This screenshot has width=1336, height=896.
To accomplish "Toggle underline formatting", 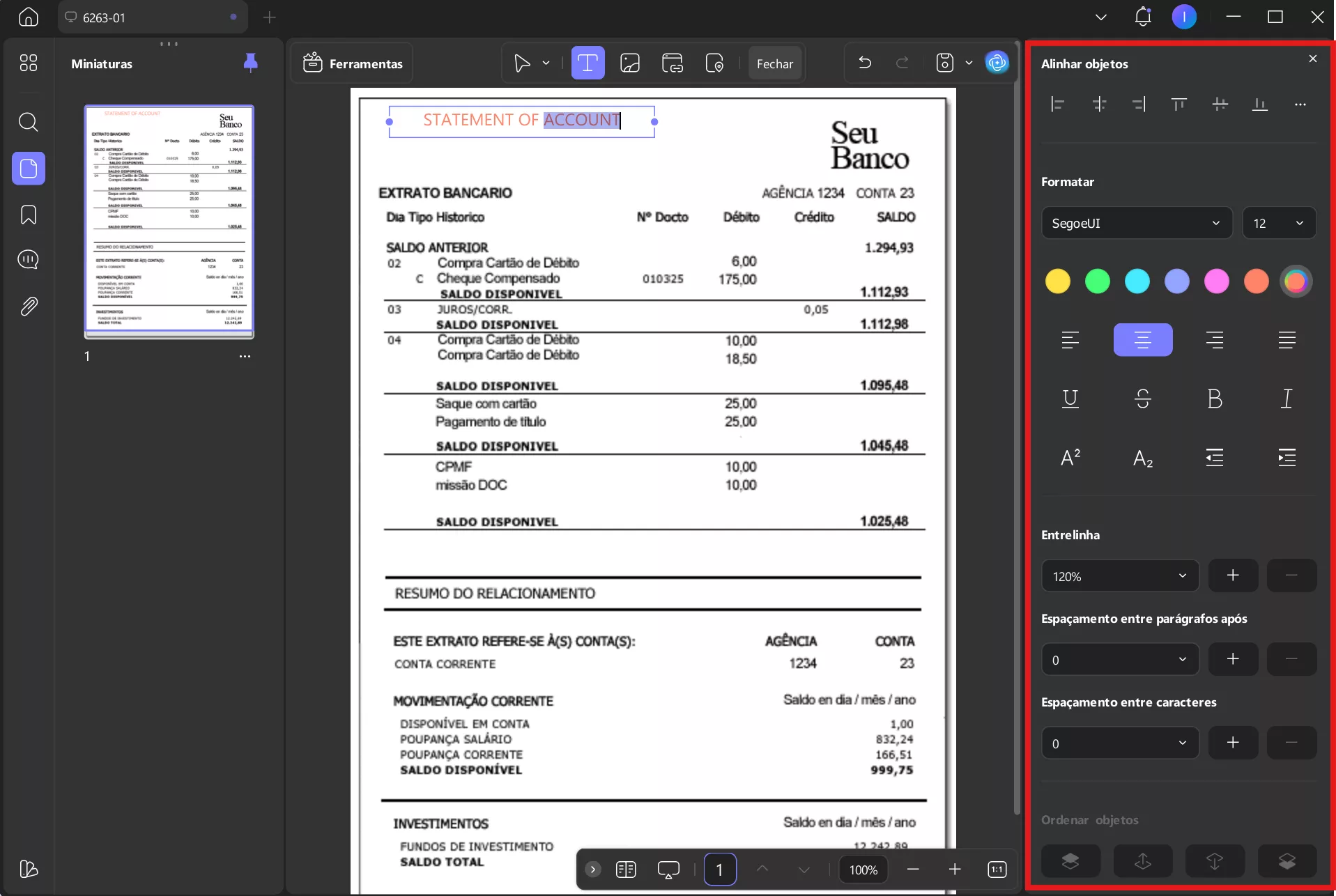I will pyautogui.click(x=1070, y=399).
